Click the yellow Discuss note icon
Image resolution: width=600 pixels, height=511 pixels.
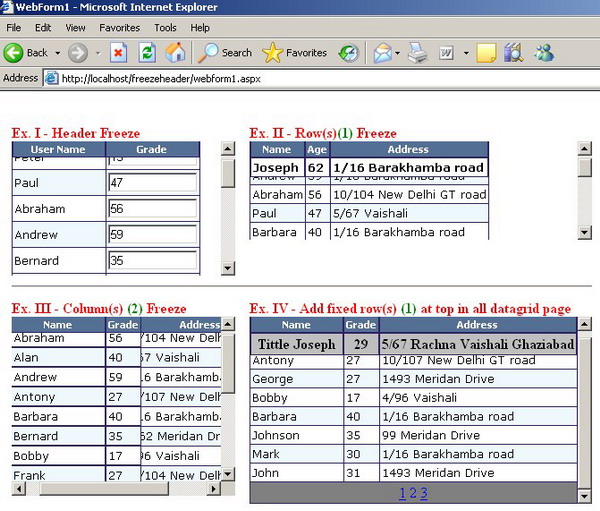pos(486,53)
